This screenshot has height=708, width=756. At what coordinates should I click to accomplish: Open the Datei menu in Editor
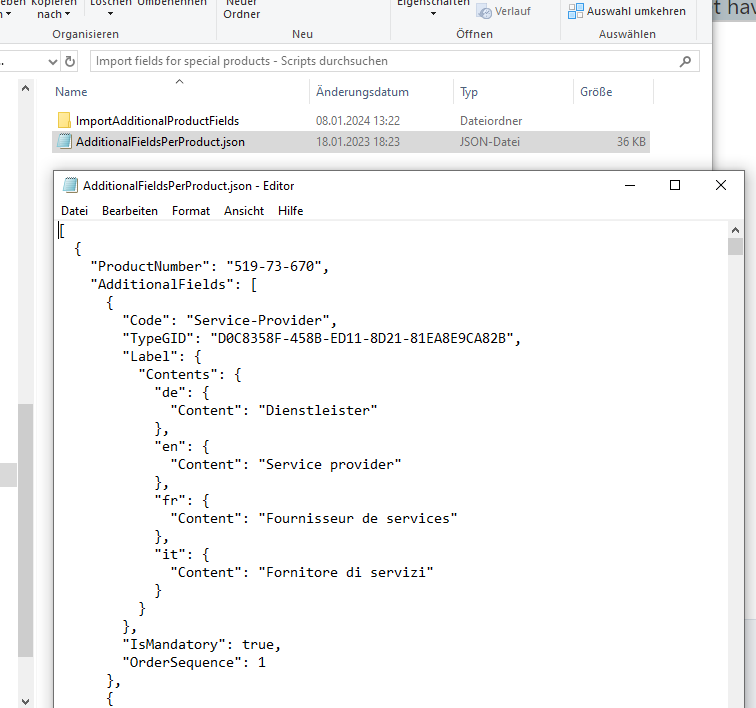pyautogui.click(x=74, y=211)
